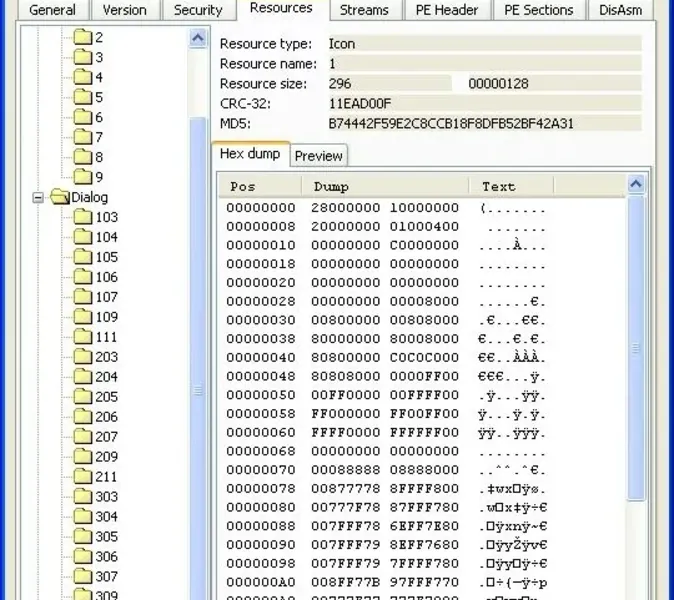This screenshot has height=600, width=674.
Task: Click the hex dump vertical scrollbar thumb
Action: tap(636, 348)
